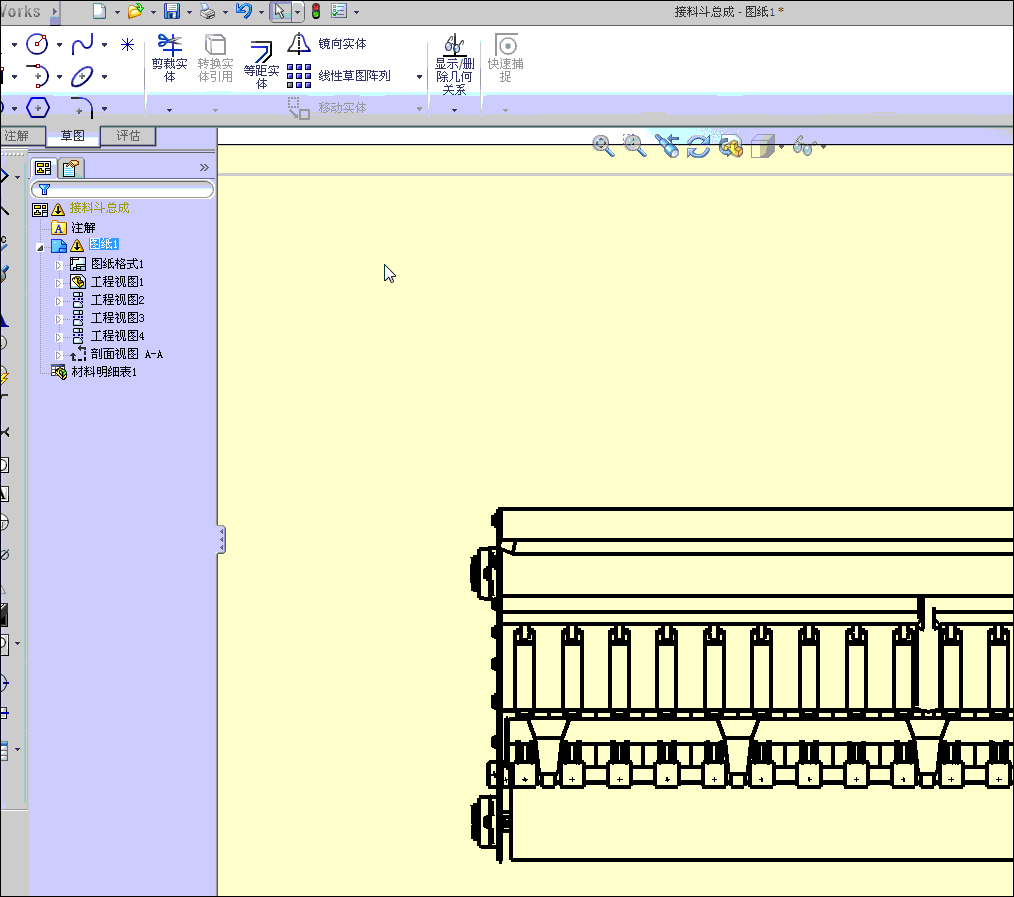The image size is (1014, 897).
Task: Expand the 工程视图1 node
Action: (x=59, y=283)
